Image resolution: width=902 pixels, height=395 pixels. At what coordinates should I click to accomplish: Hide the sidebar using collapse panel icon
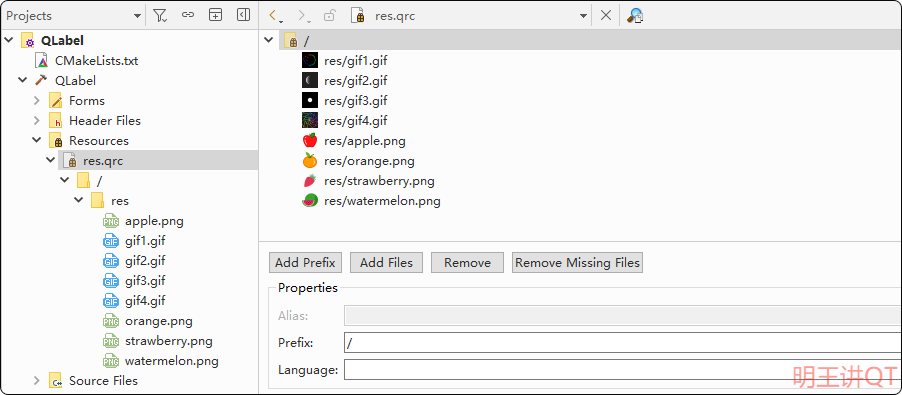click(x=243, y=15)
